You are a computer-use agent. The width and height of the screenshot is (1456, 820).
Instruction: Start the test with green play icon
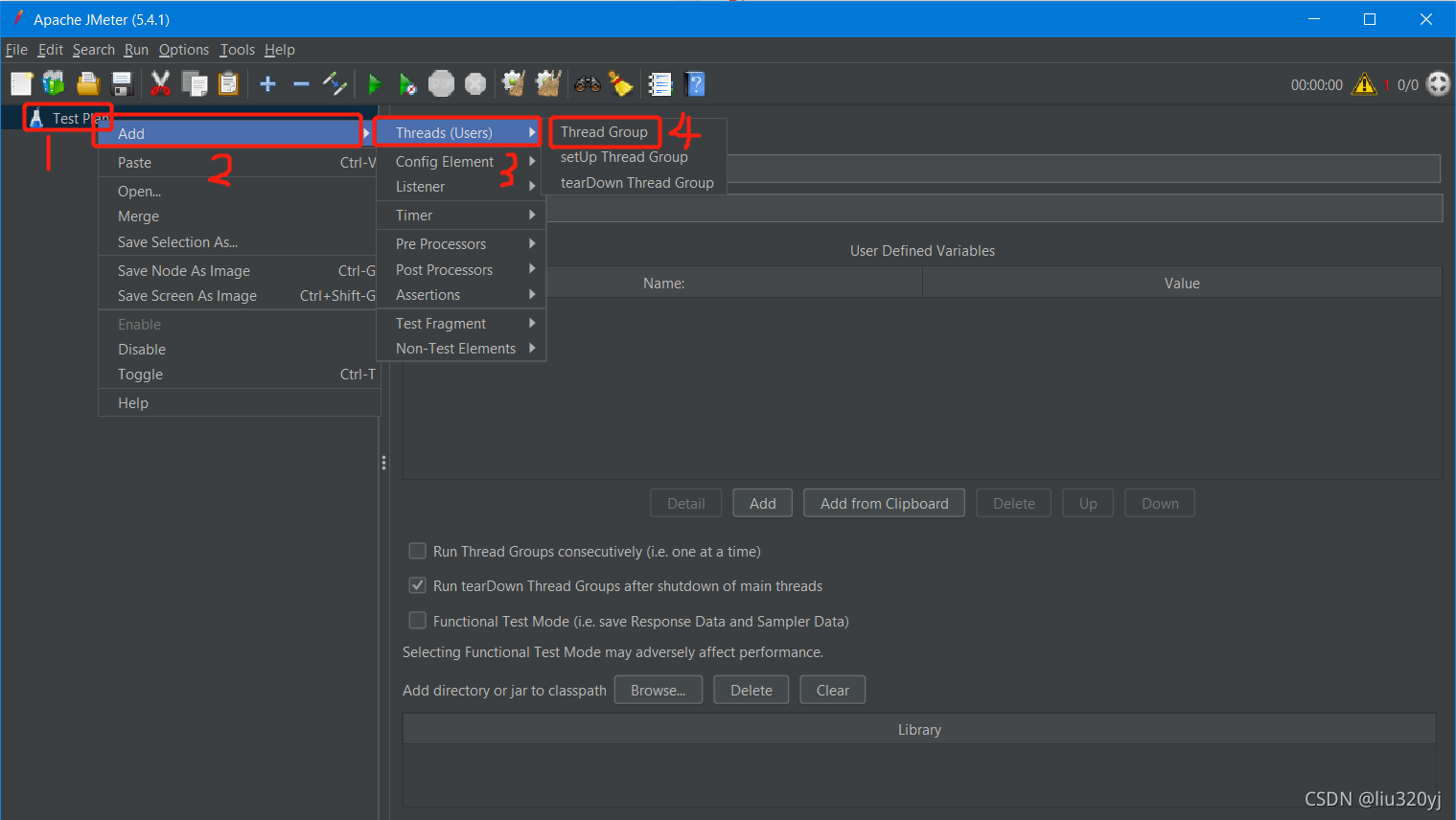[x=375, y=84]
